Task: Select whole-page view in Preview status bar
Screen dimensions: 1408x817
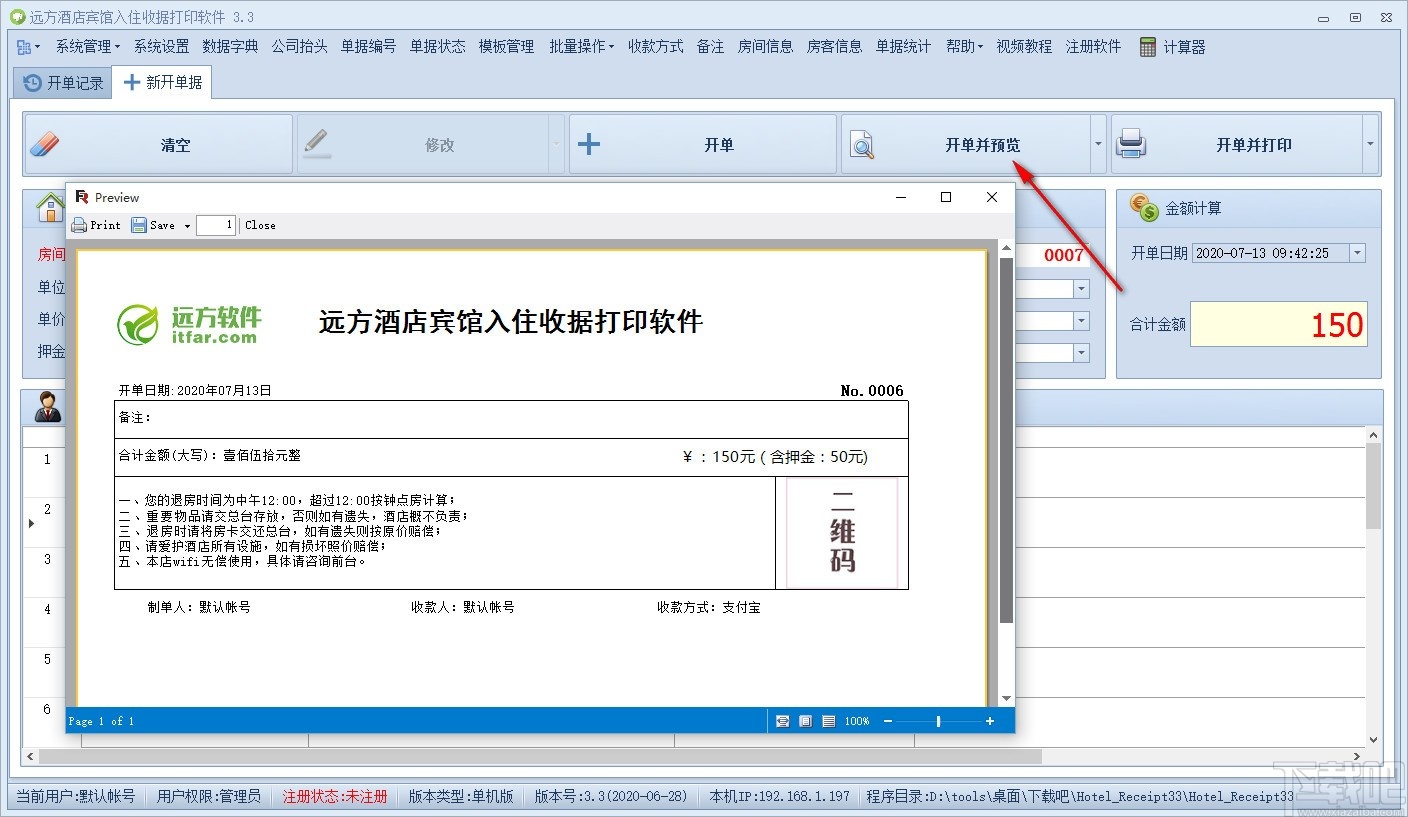Action: (805, 721)
